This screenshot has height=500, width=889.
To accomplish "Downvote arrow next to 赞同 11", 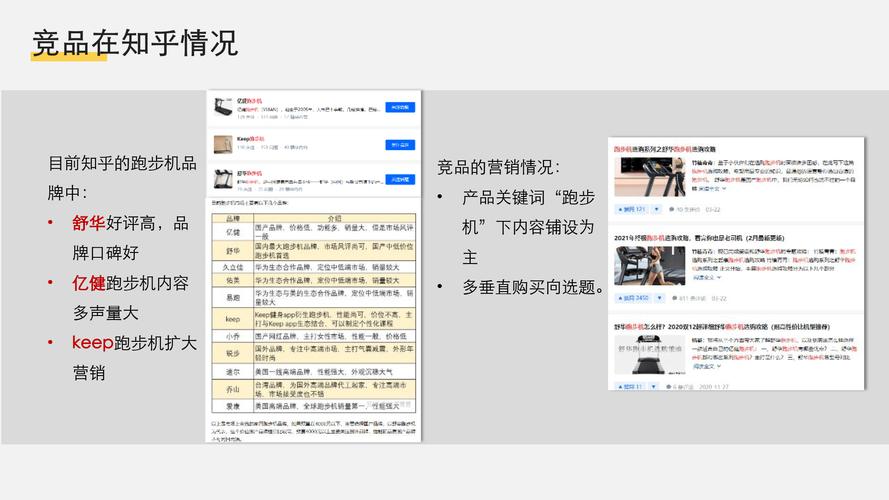I will [654, 387].
